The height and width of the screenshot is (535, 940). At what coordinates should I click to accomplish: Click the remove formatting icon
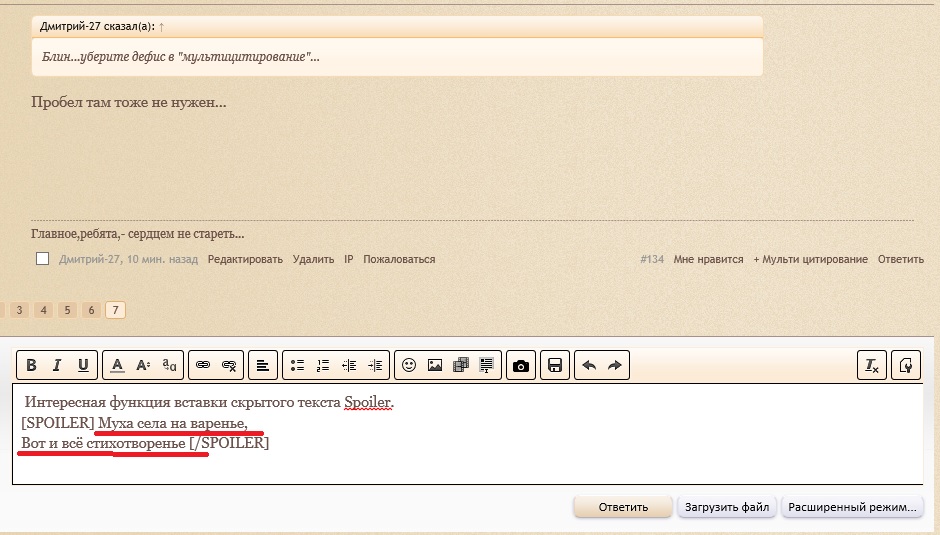pyautogui.click(x=872, y=365)
